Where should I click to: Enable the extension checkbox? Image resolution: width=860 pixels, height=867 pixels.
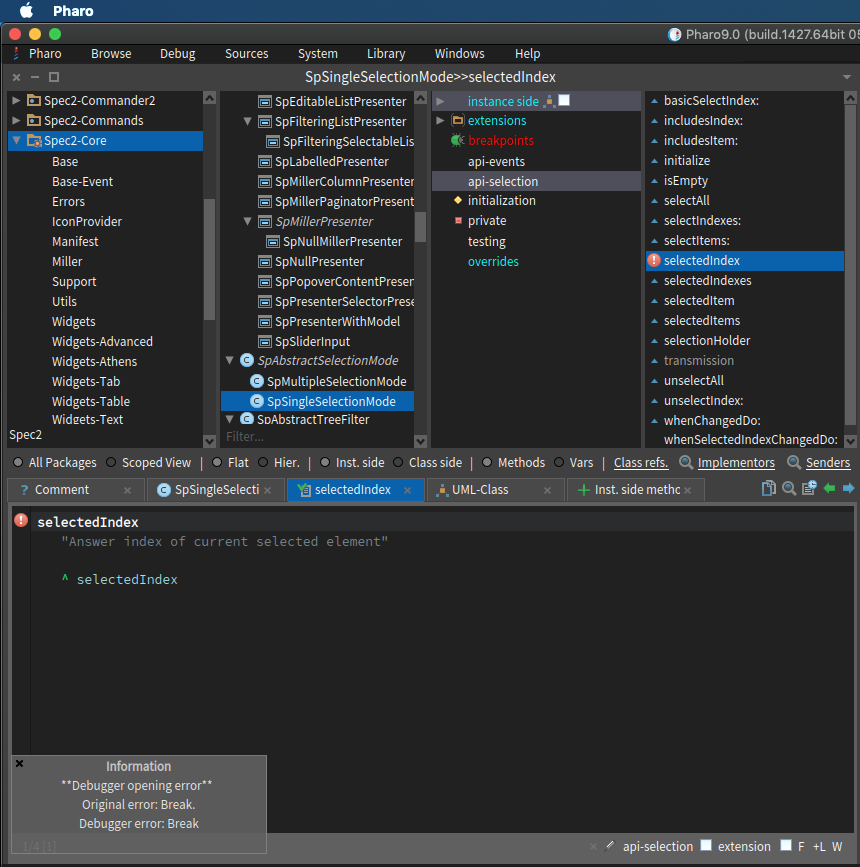(x=706, y=846)
